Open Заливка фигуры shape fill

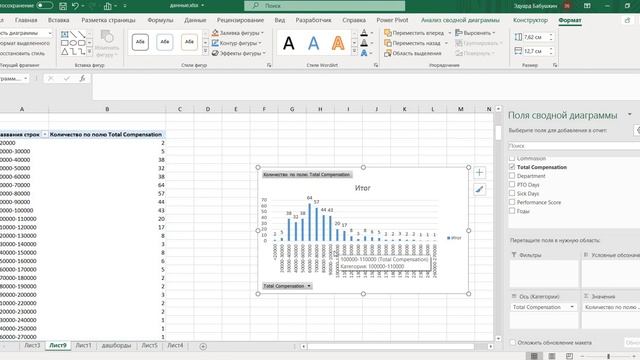click(238, 33)
